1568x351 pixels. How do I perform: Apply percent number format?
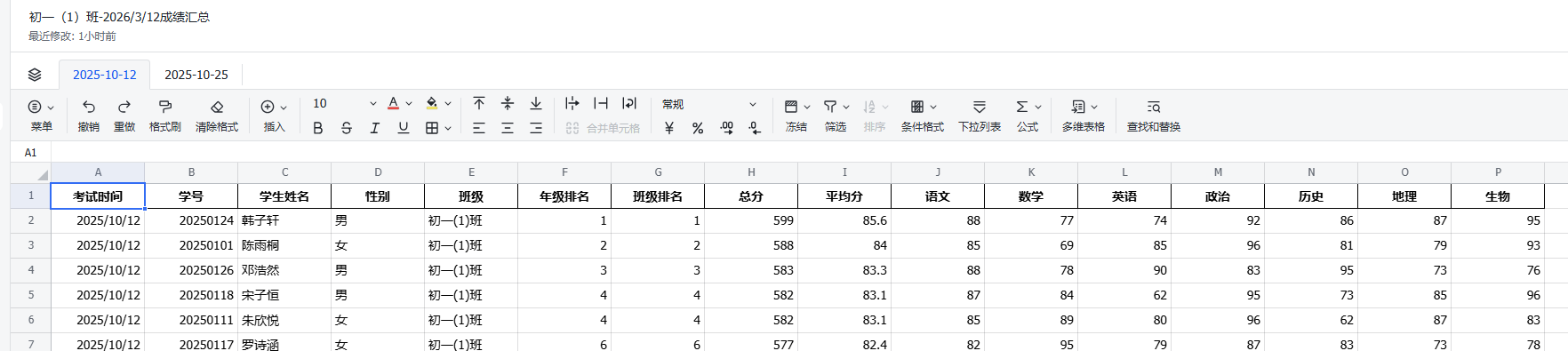coord(698,128)
